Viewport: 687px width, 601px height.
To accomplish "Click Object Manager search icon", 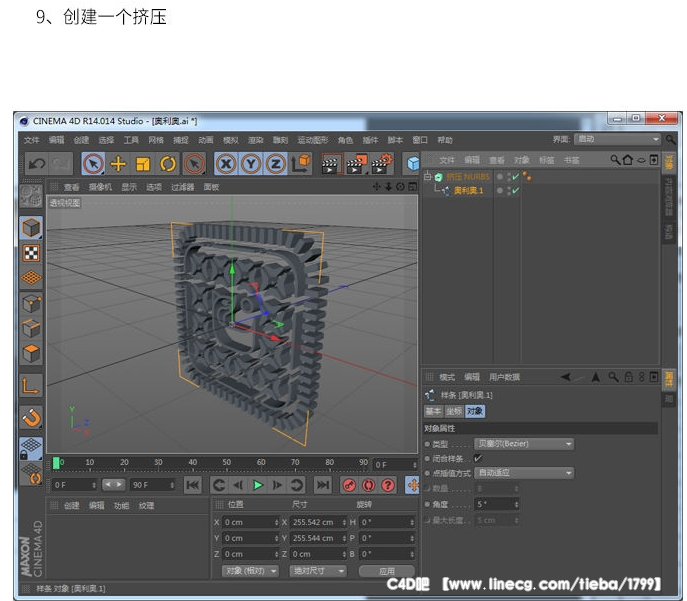I will coord(615,160).
